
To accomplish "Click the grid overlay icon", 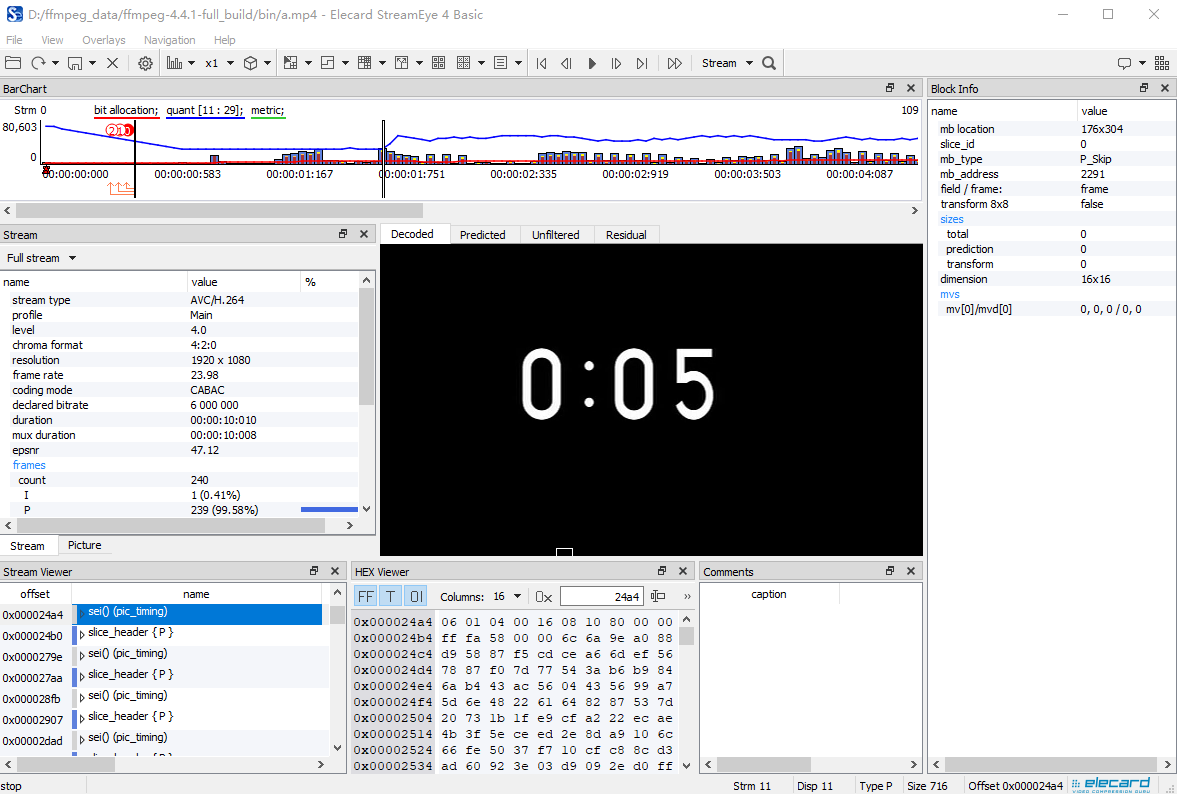I will 365,63.
